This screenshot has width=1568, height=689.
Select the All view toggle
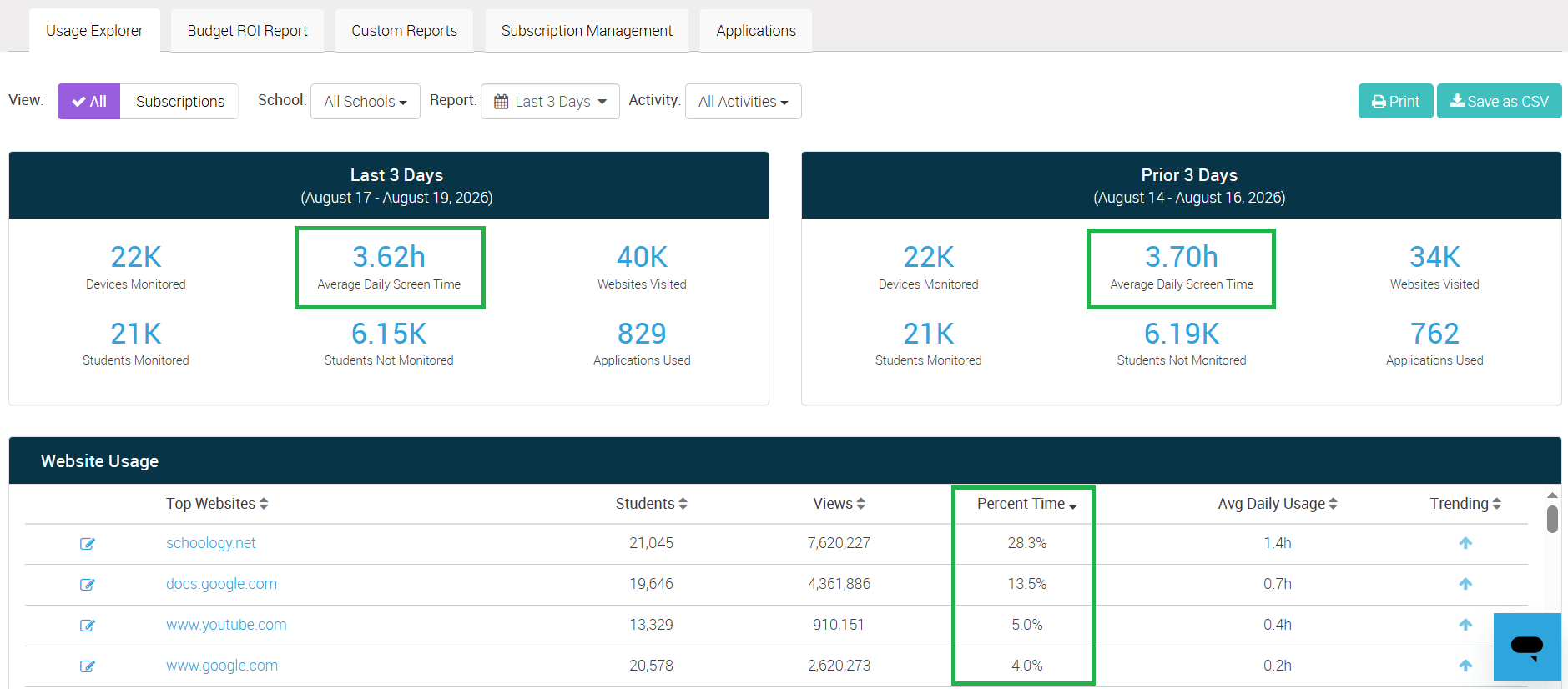pos(89,101)
